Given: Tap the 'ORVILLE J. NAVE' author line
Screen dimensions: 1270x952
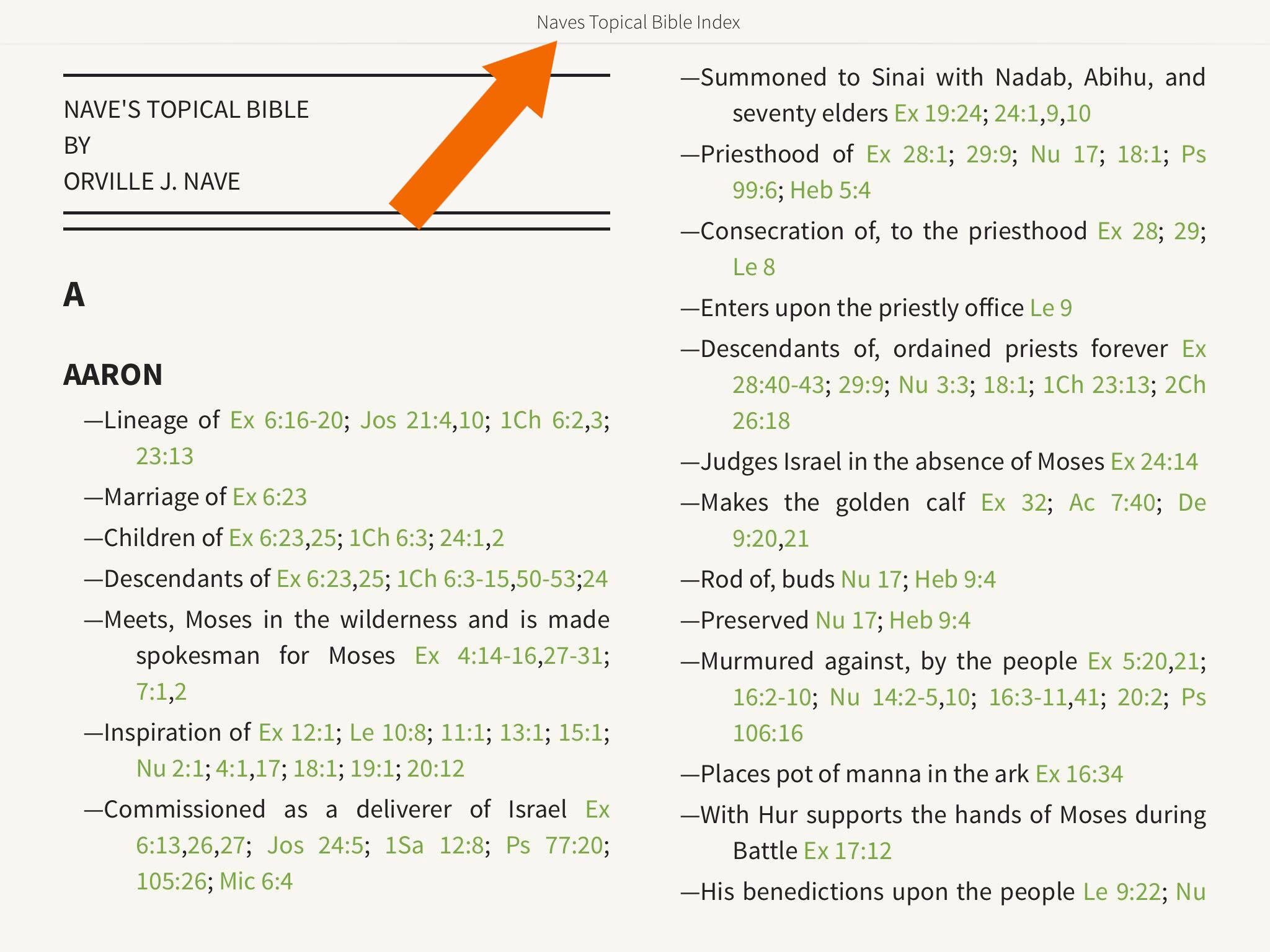Looking at the screenshot, I should point(152,182).
